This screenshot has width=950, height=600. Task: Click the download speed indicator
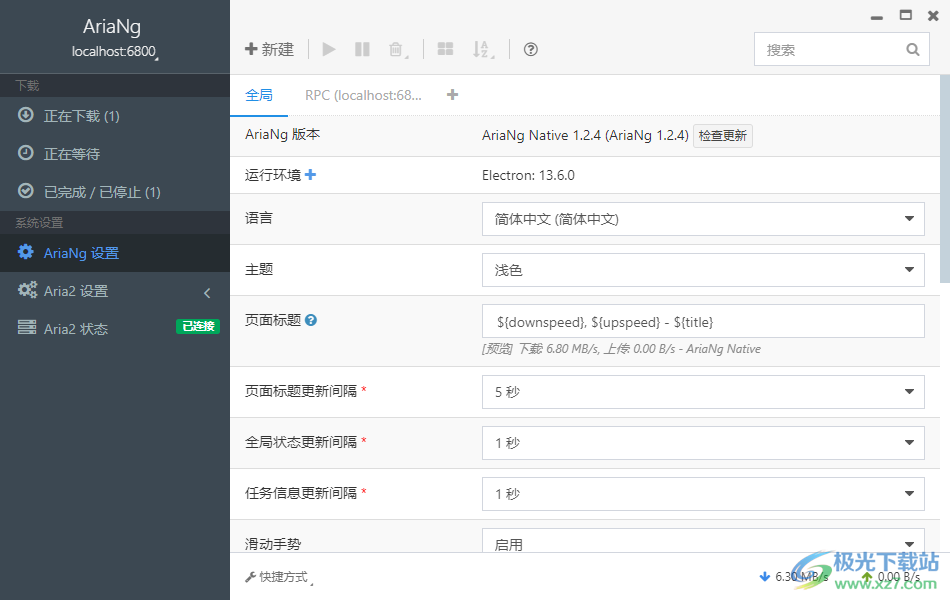[x=794, y=576]
